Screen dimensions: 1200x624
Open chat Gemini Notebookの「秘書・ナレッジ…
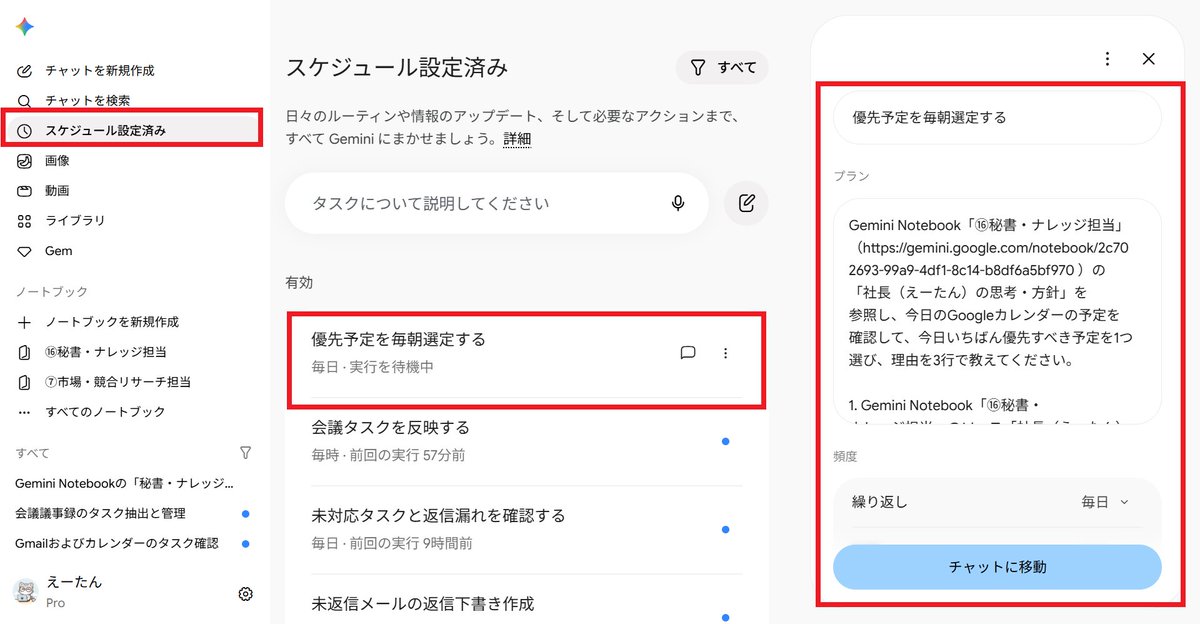[125, 483]
